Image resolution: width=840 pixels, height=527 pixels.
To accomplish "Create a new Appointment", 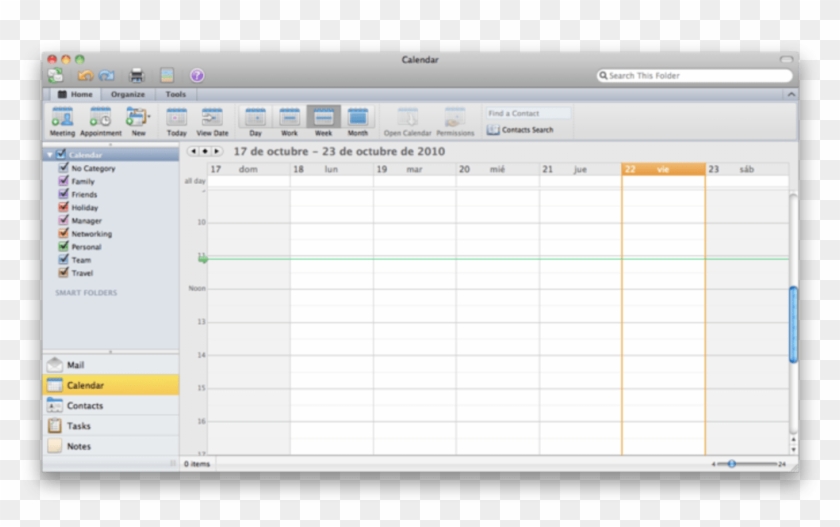I will [x=101, y=121].
